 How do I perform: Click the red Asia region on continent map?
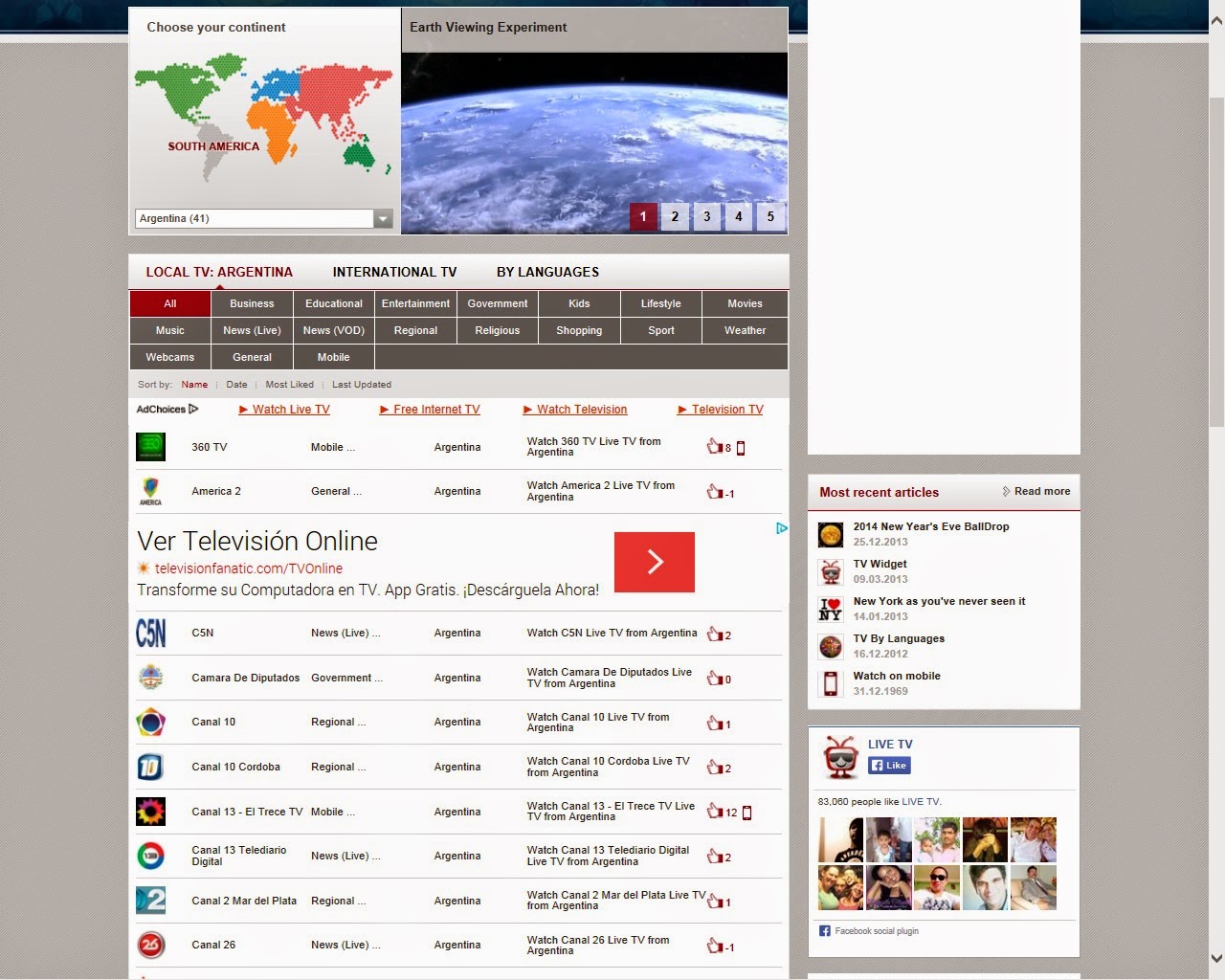(340, 94)
